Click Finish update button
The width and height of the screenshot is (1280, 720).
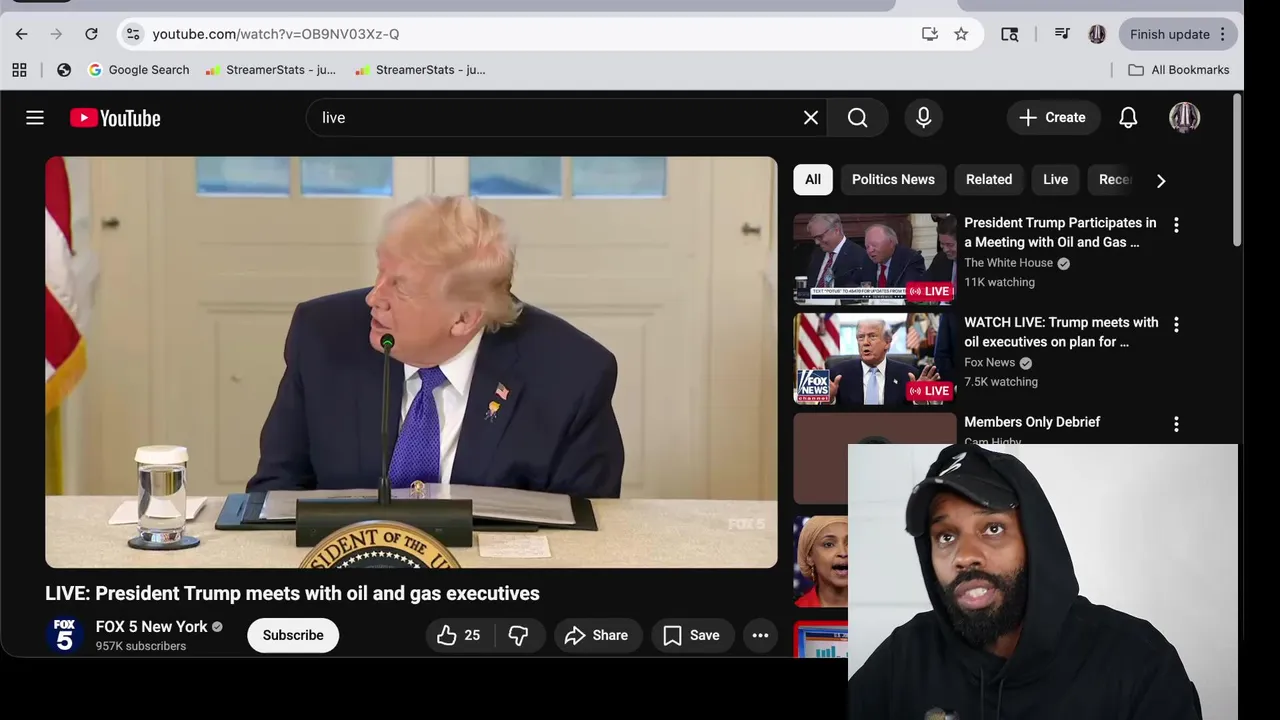[1179, 34]
